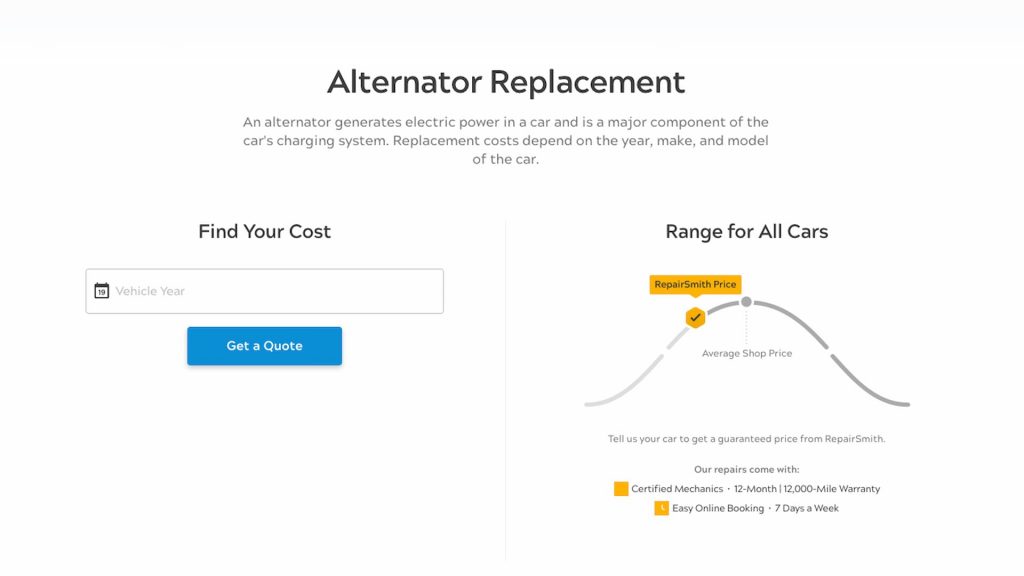The image size is (1024, 576).
Task: Switch to the Find Your Cost section
Action: pyautogui.click(x=264, y=231)
